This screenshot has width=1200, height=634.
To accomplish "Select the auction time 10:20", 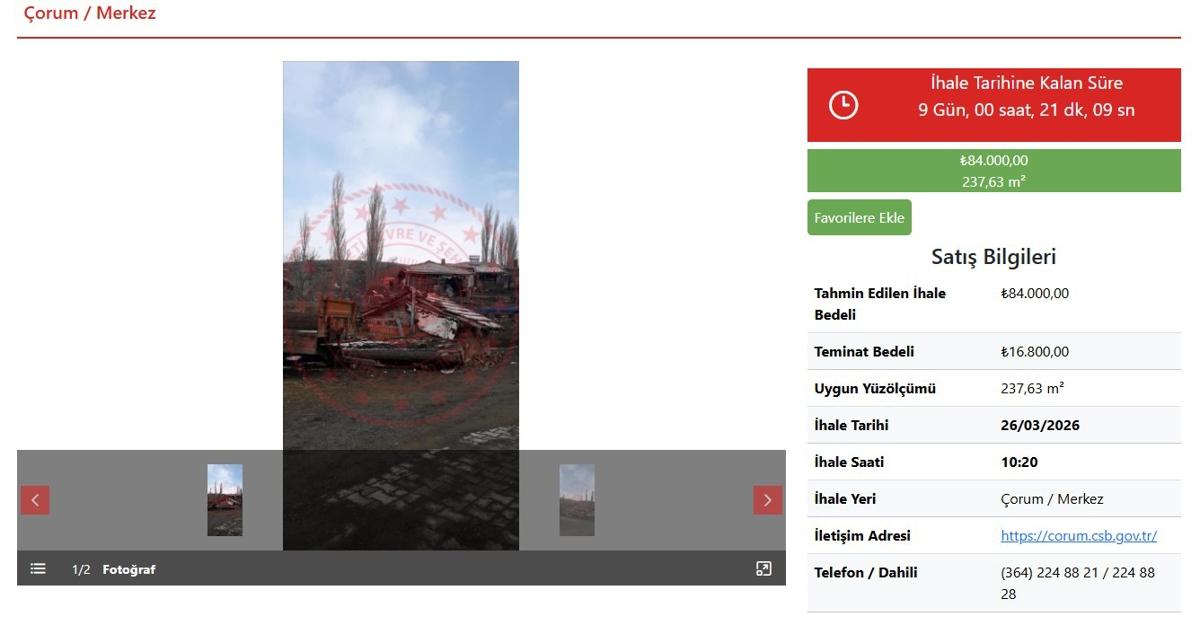I will [x=1019, y=462].
